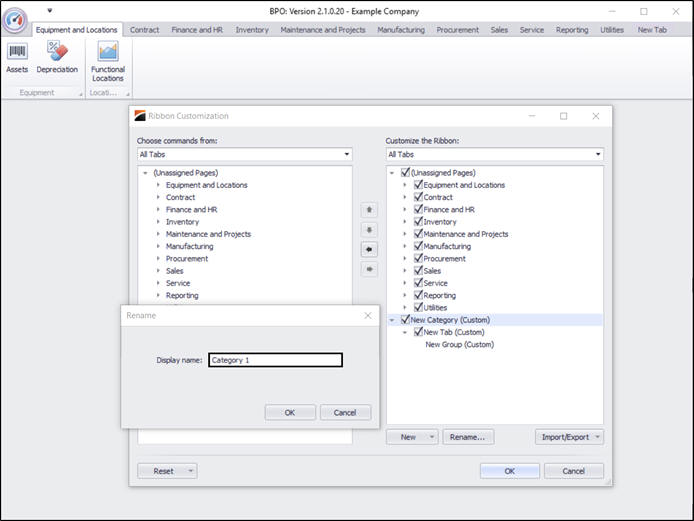
Task: Click OK in the Rename dialog
Action: click(290, 413)
